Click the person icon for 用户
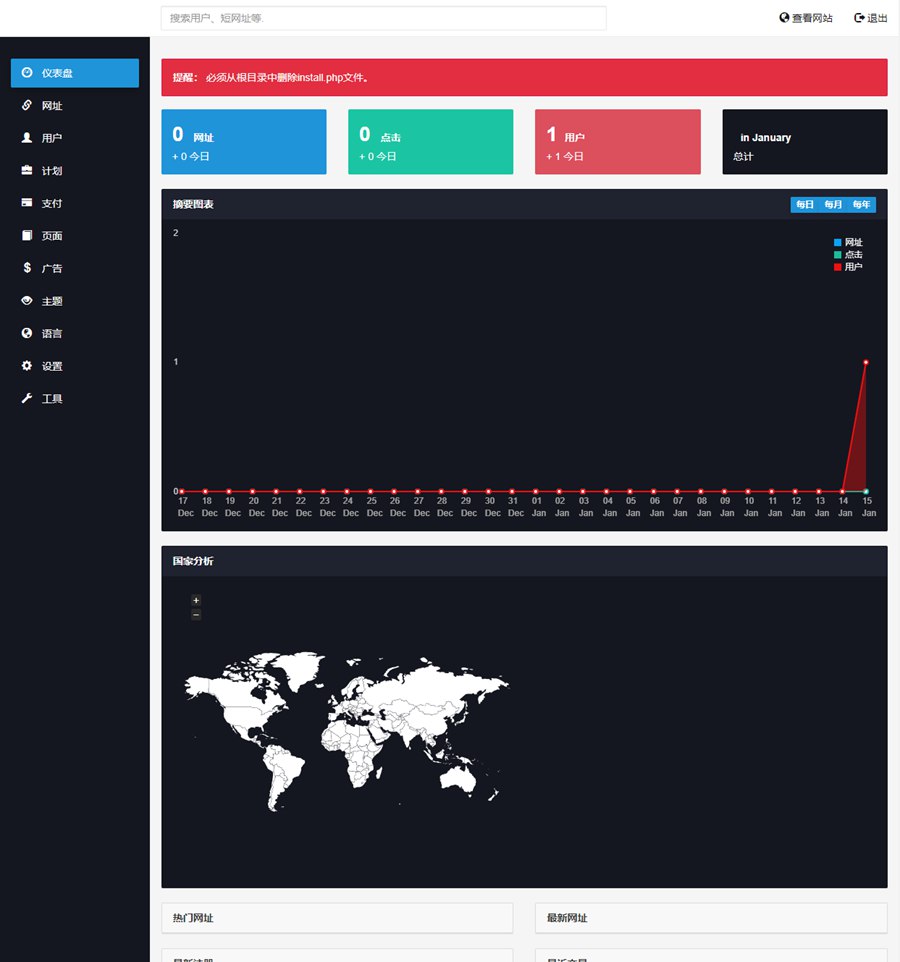This screenshot has width=900, height=962. point(27,138)
